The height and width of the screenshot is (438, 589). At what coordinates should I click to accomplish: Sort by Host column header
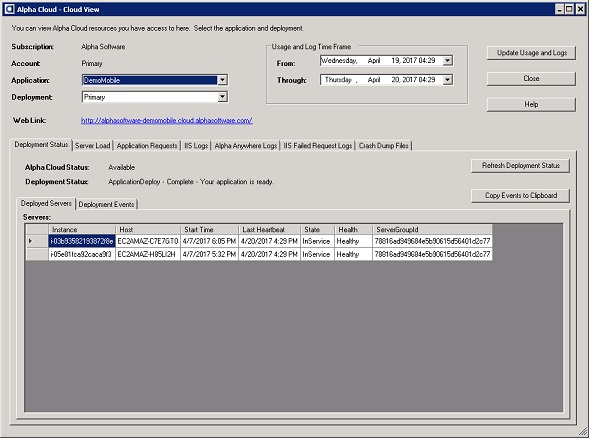click(x=148, y=230)
